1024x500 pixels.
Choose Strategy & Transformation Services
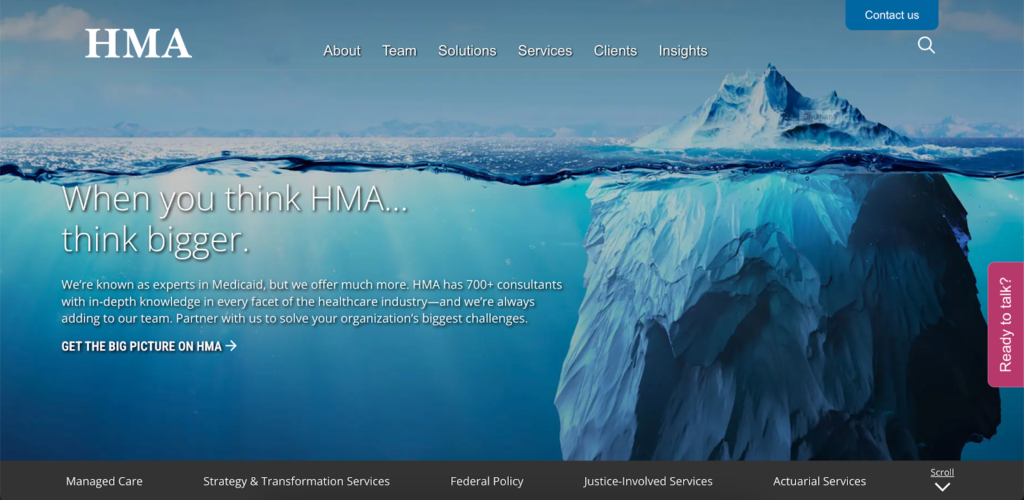[x=296, y=482]
